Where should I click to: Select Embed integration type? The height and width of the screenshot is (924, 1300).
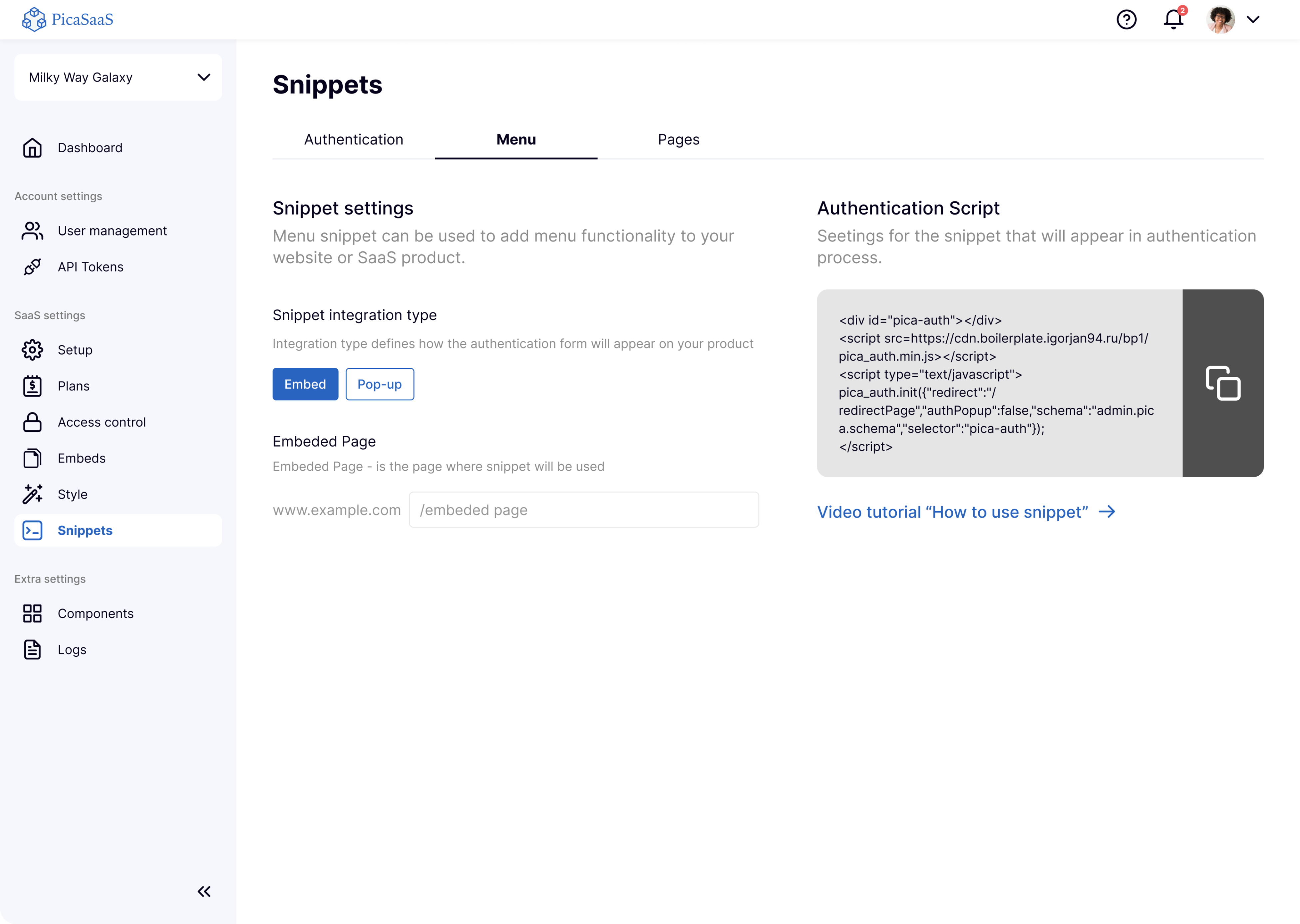click(305, 384)
